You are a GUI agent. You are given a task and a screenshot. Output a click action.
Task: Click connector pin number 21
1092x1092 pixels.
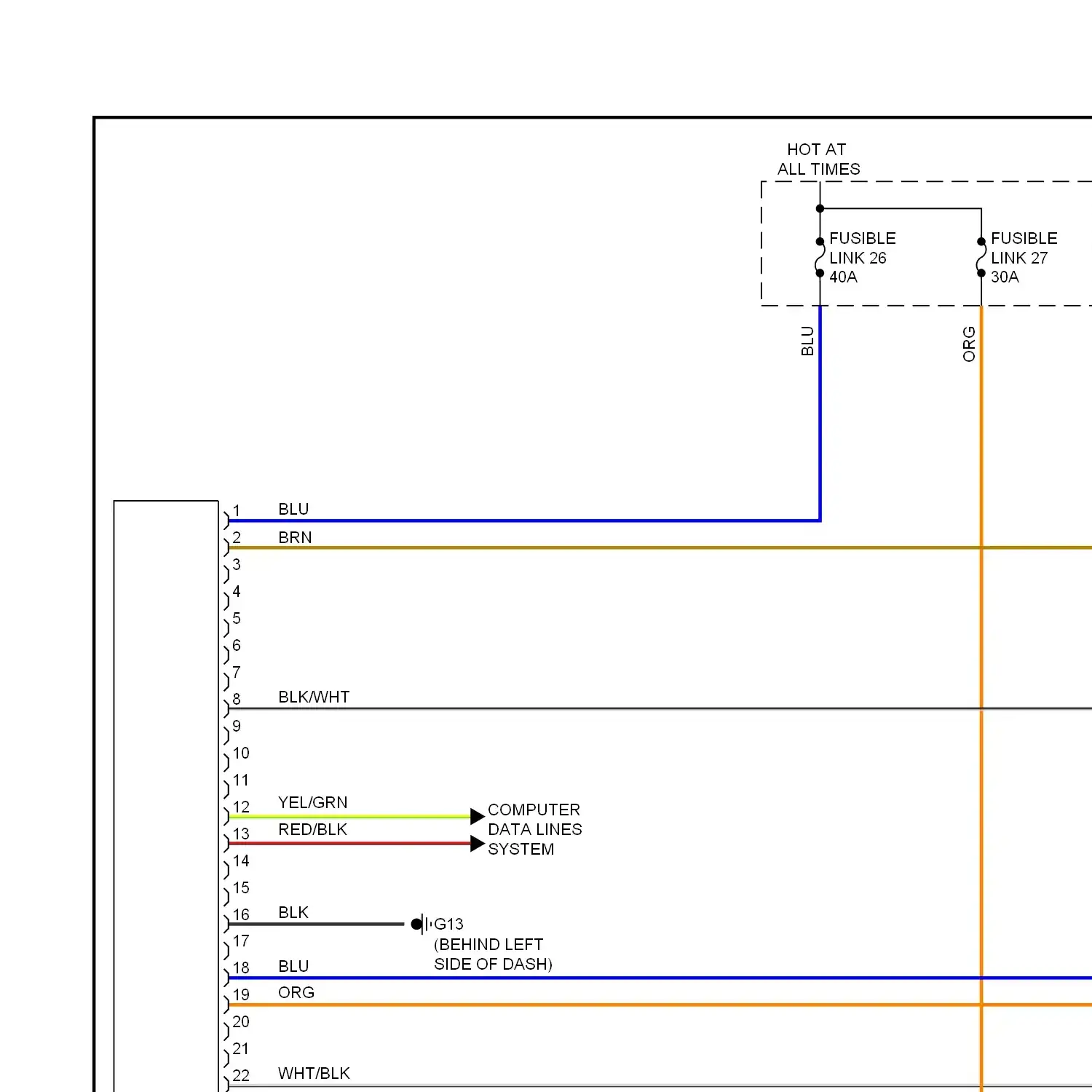(x=241, y=1048)
